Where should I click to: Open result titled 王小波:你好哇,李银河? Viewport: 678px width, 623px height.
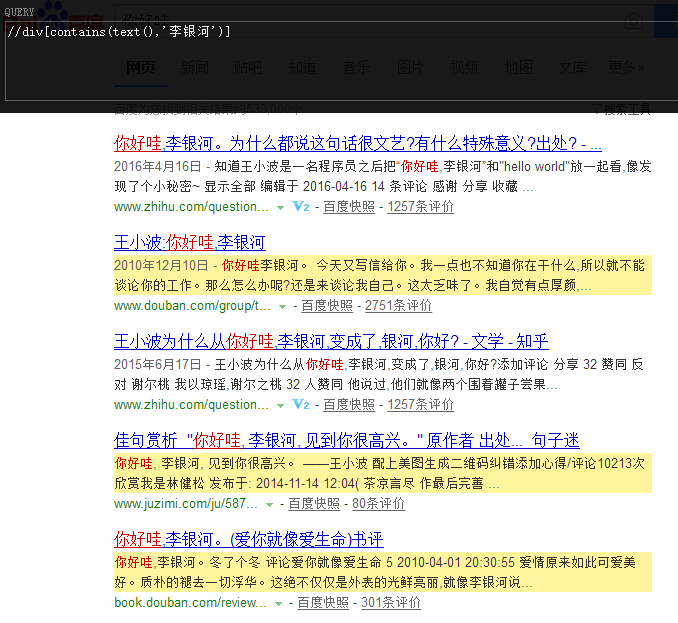(190, 242)
